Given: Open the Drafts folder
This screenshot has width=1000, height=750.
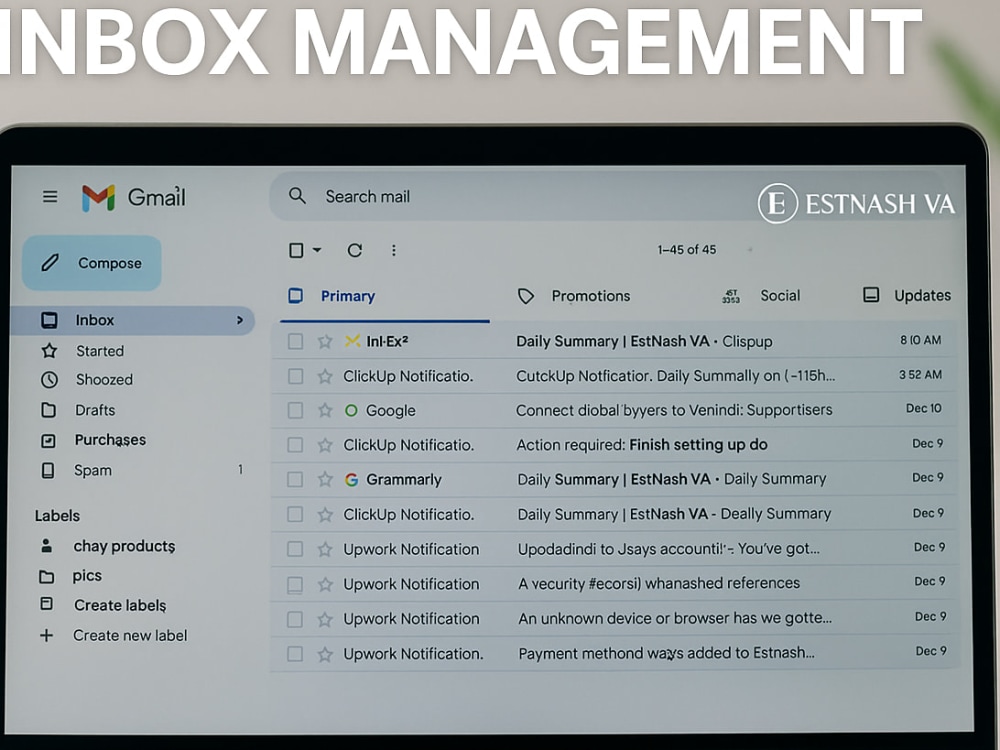Looking at the screenshot, I should point(95,410).
